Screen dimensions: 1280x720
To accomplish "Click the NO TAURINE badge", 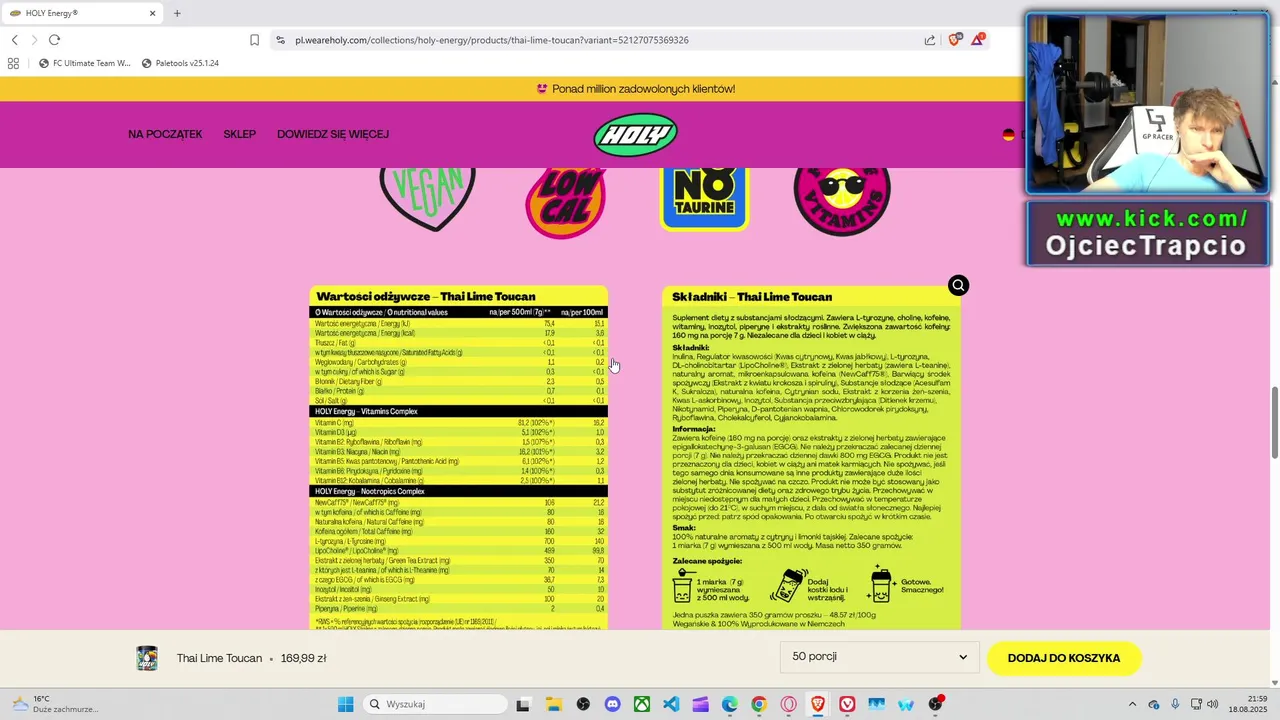I will click(x=705, y=198).
